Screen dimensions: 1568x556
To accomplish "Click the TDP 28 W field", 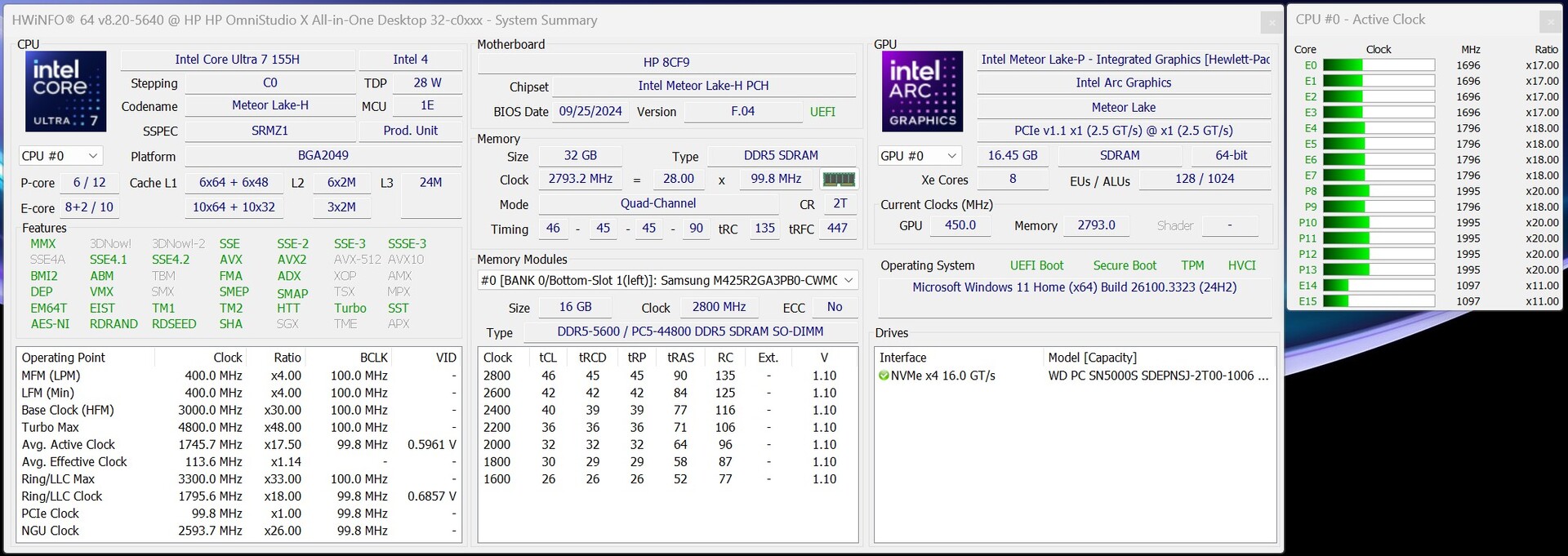I will coord(428,83).
